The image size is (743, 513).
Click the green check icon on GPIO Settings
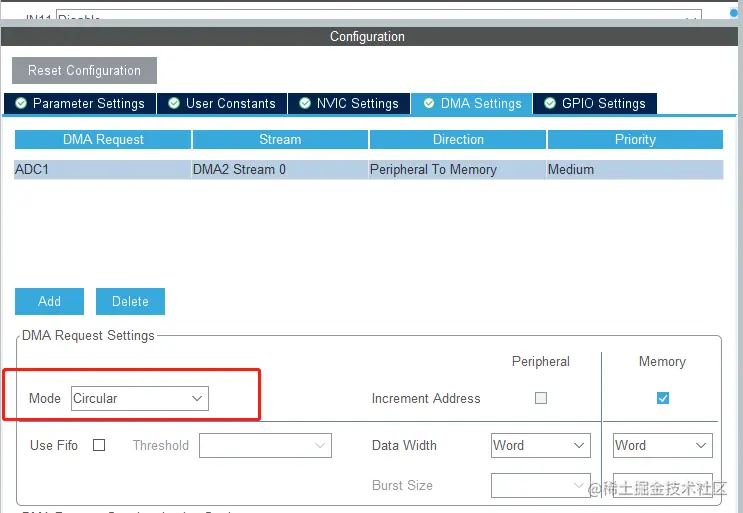(550, 103)
